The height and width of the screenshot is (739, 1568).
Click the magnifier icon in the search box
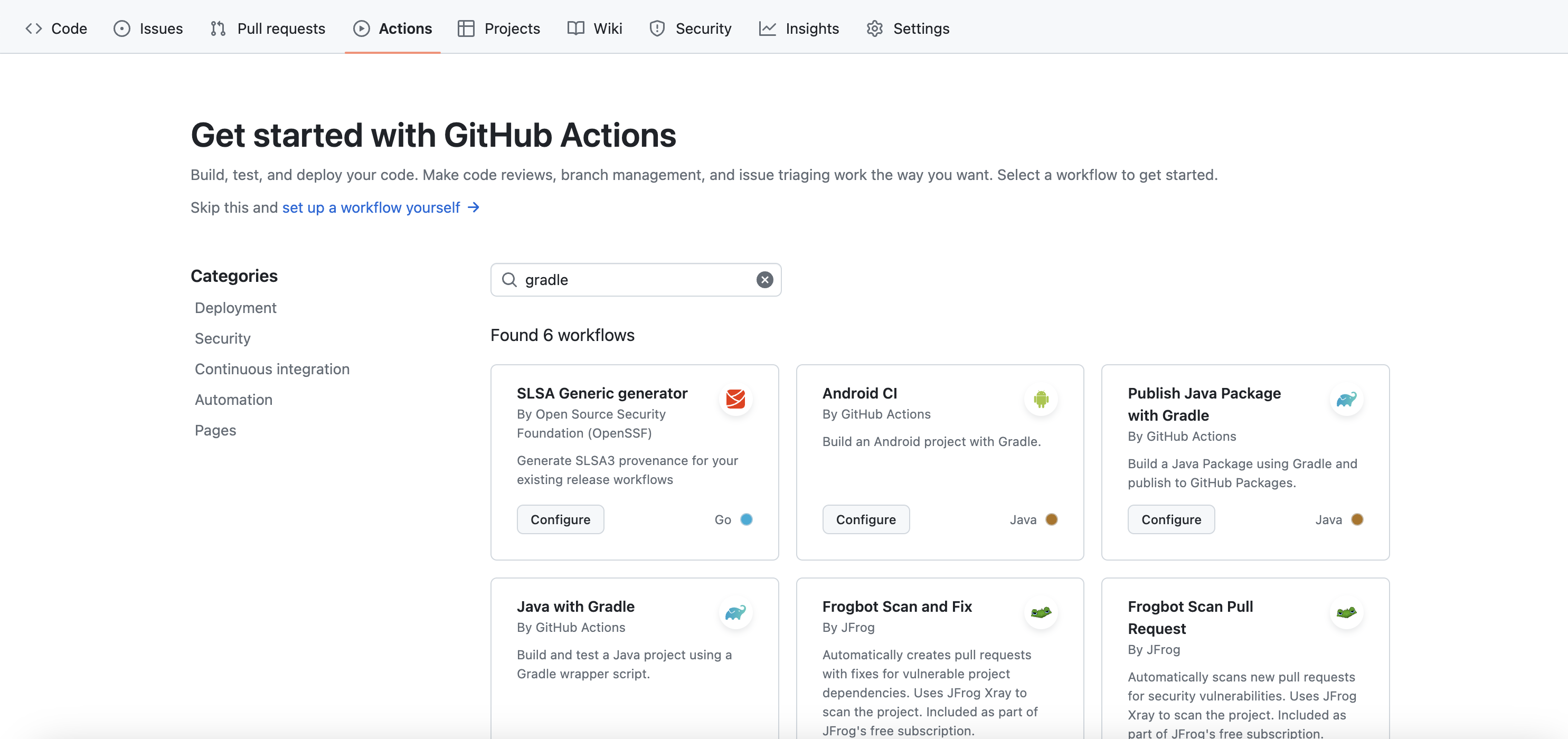point(509,279)
